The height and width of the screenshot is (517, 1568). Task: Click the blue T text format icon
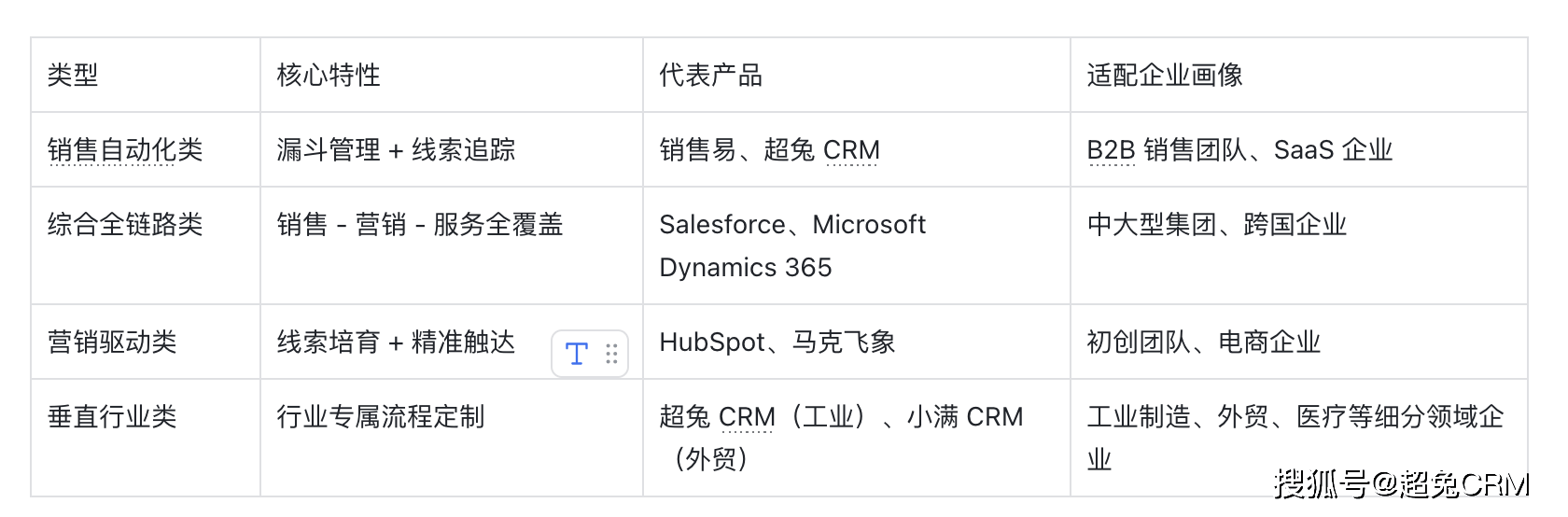[x=577, y=354]
